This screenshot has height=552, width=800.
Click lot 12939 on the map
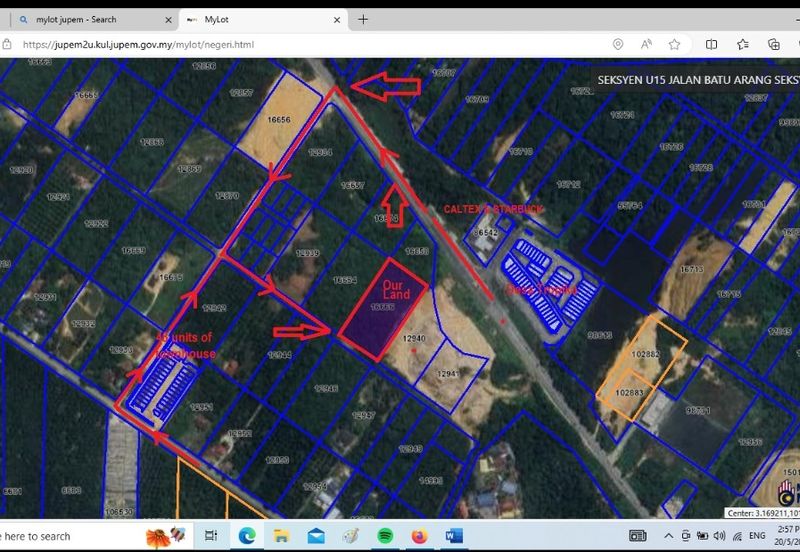pyautogui.click(x=308, y=253)
